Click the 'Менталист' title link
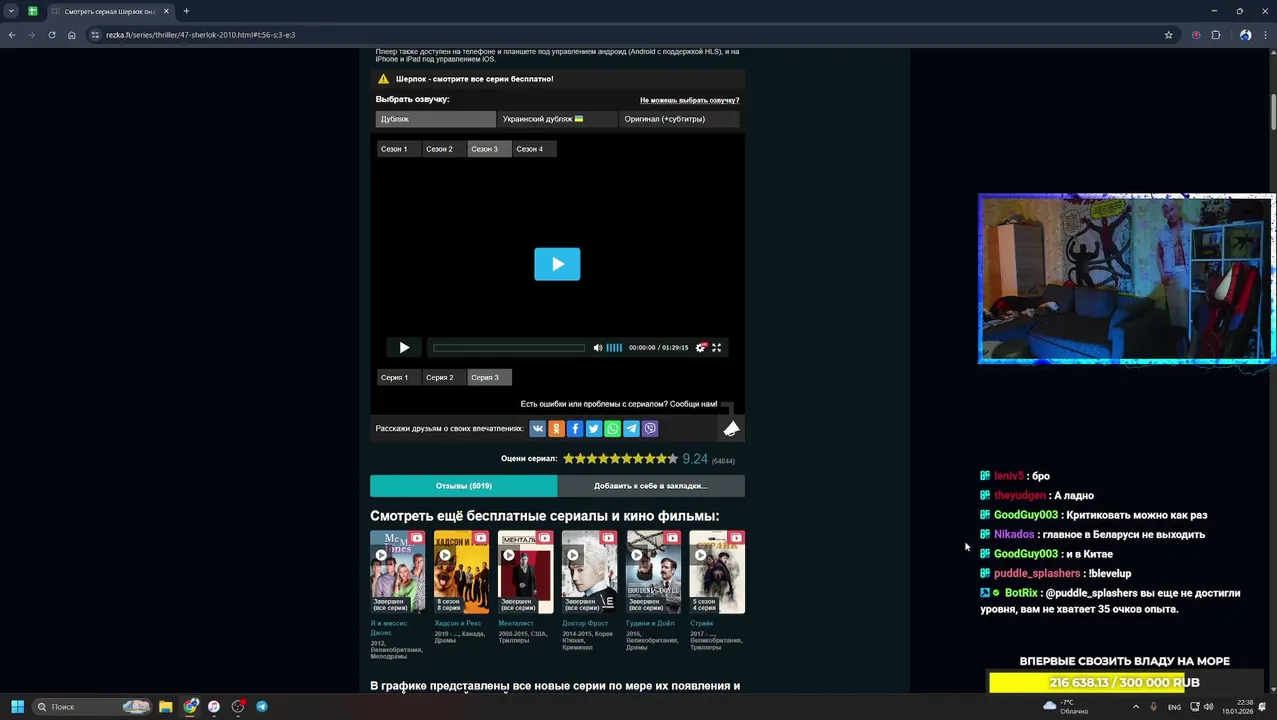 coord(516,623)
